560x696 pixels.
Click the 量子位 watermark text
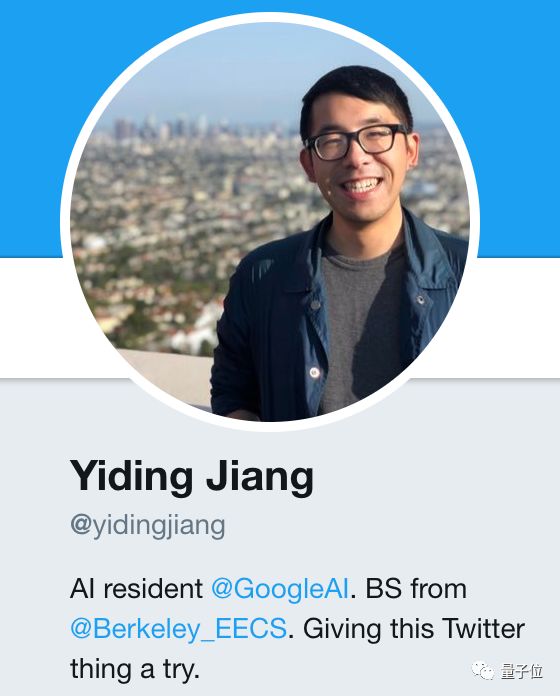pyautogui.click(x=522, y=671)
